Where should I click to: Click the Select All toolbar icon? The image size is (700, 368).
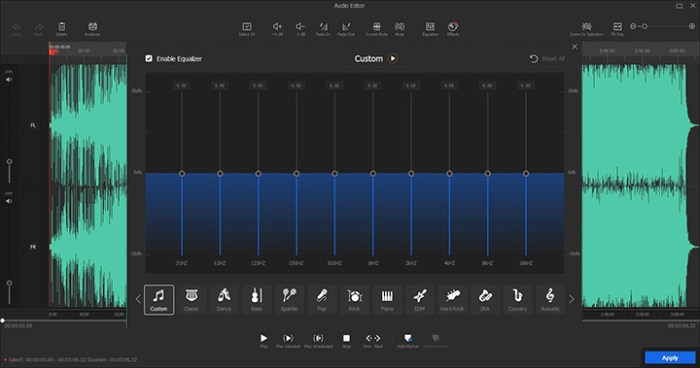pos(247,27)
